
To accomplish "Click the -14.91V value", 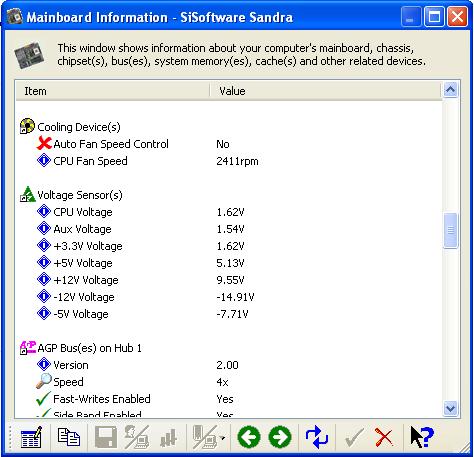I will [235, 297].
